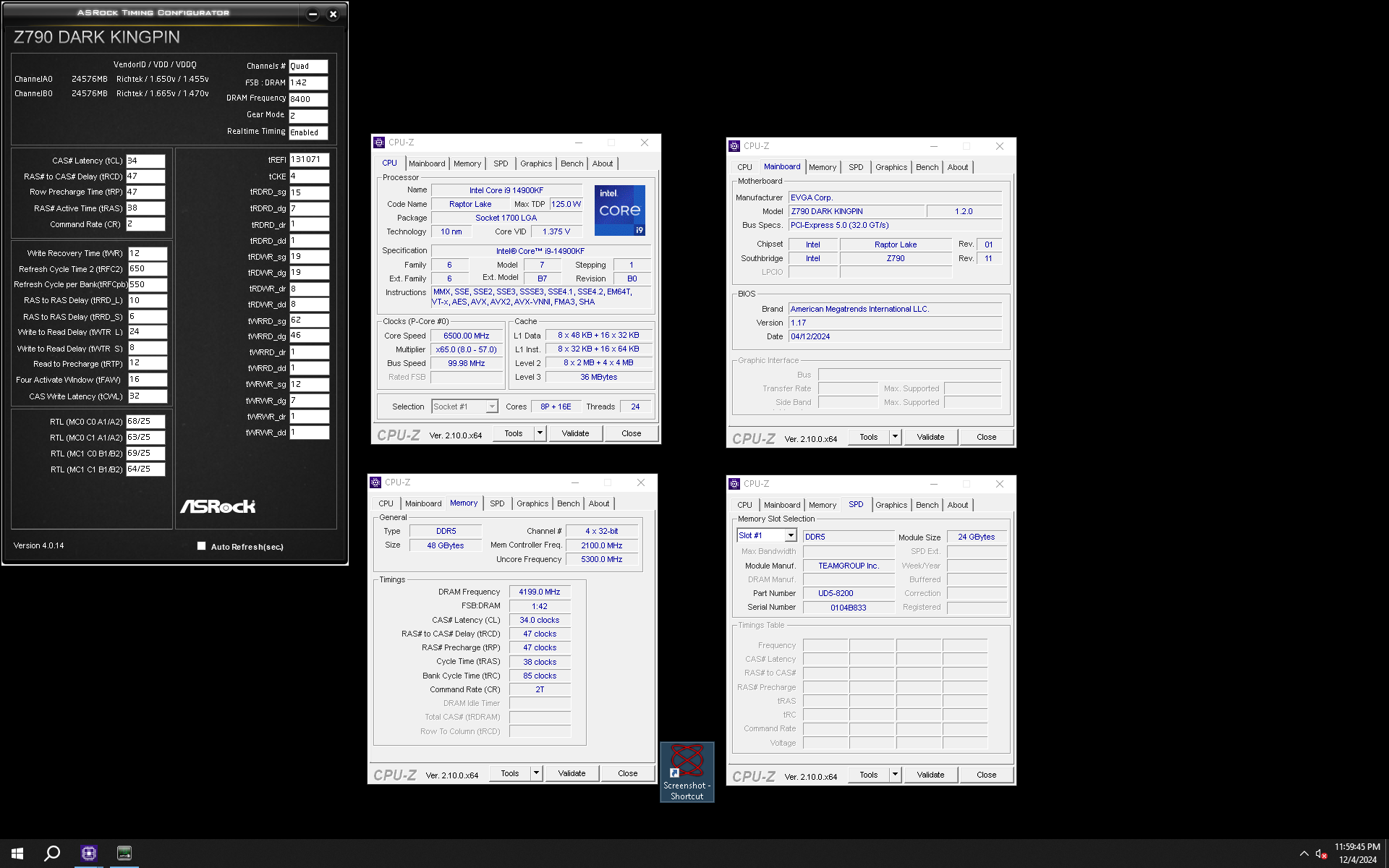Click the muted volume tray icon
Screen dimensions: 1389x868
coord(1321,854)
